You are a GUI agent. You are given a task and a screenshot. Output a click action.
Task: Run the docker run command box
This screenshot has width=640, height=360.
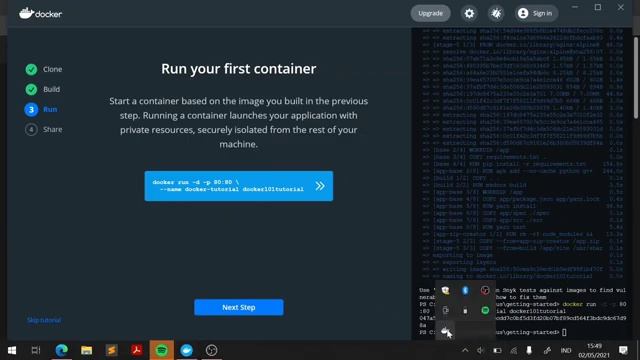pos(239,186)
